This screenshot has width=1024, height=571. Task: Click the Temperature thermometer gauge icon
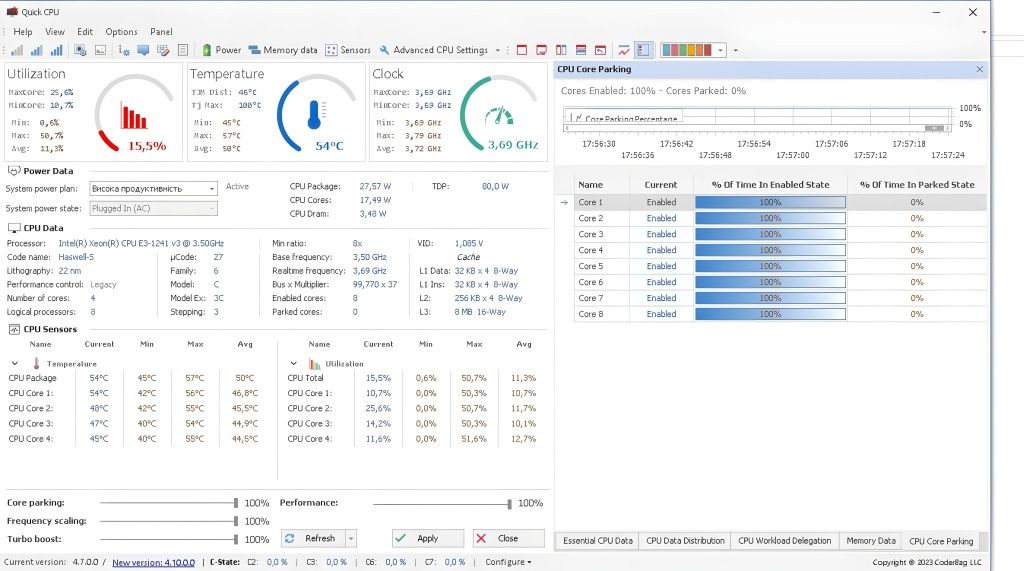(x=316, y=114)
